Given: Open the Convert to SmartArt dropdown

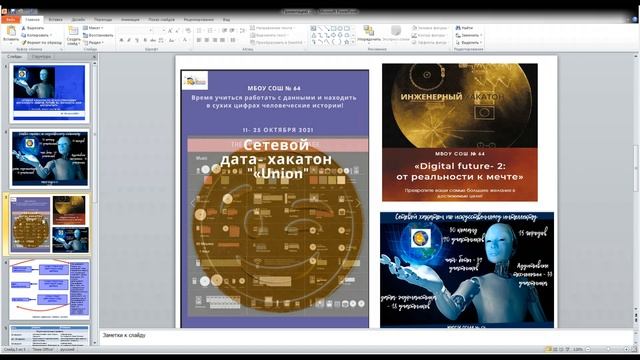Looking at the screenshot, I should [277, 42].
